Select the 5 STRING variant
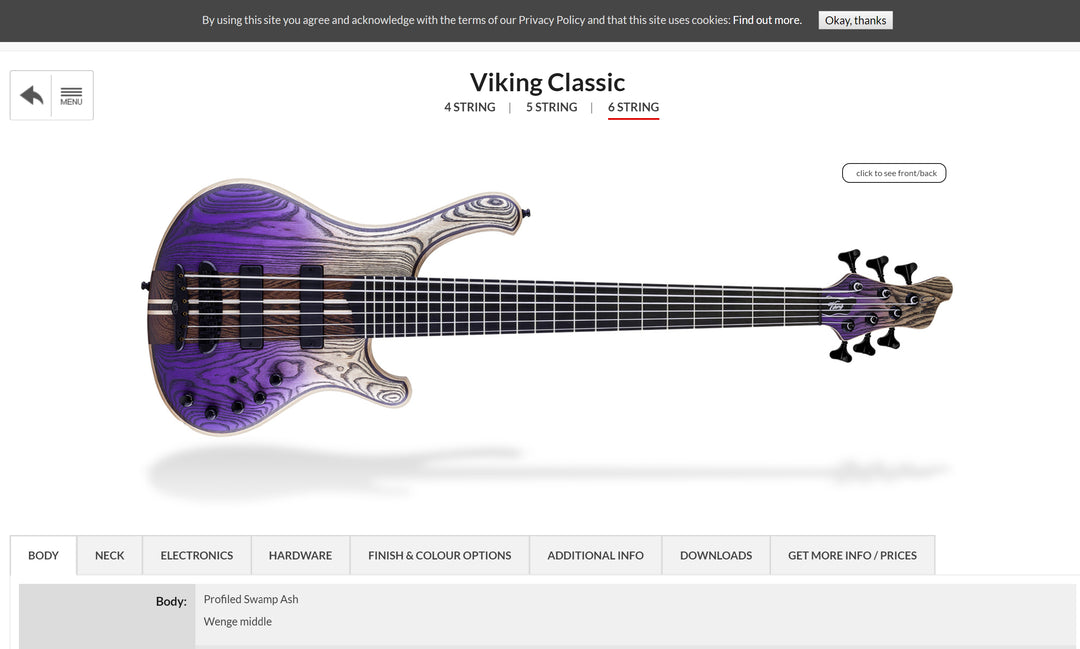Image resolution: width=1080 pixels, height=649 pixels. pyautogui.click(x=552, y=107)
